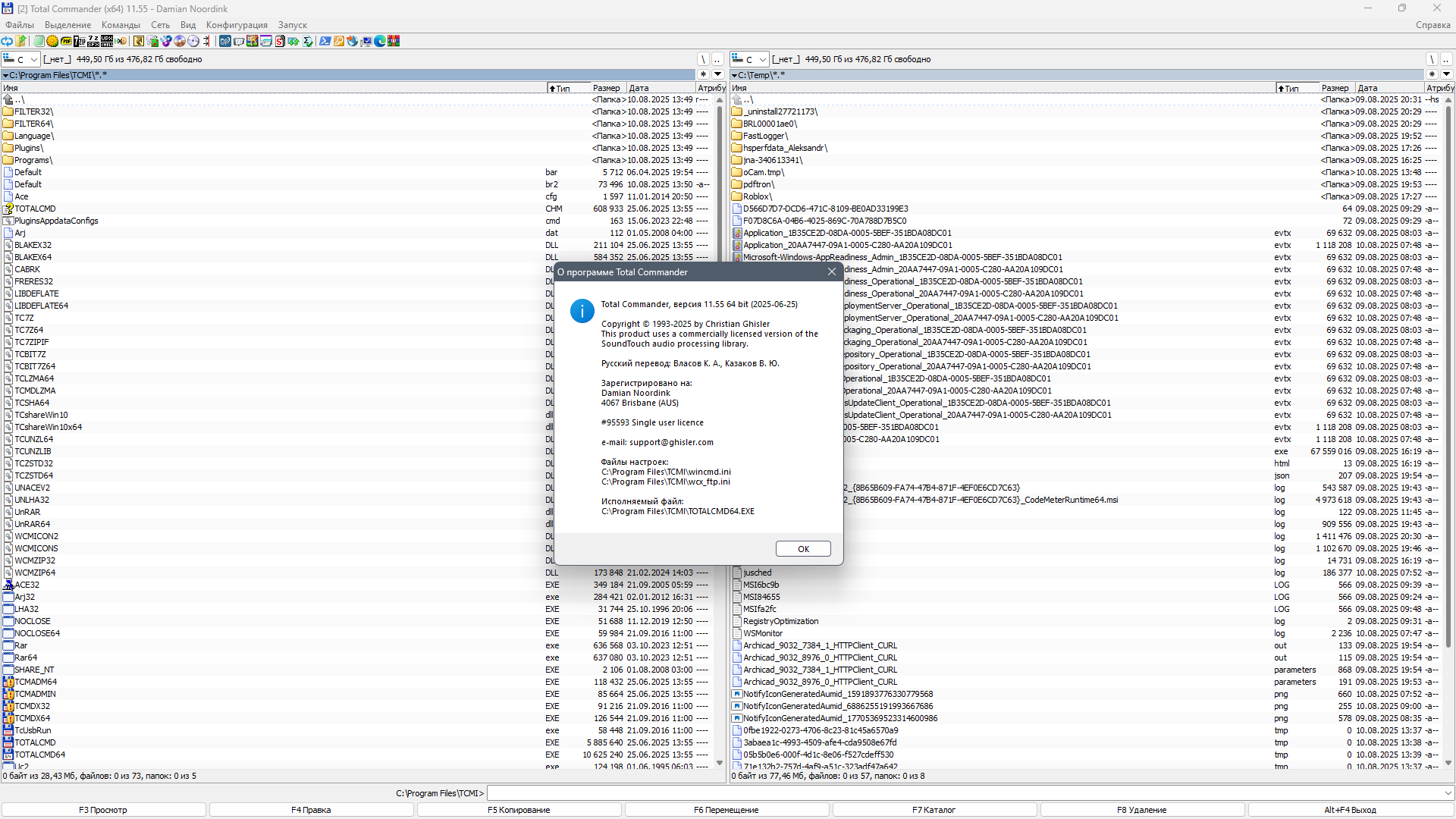Open the green notepad toolbar icon
1456x819 pixels.
point(39,41)
